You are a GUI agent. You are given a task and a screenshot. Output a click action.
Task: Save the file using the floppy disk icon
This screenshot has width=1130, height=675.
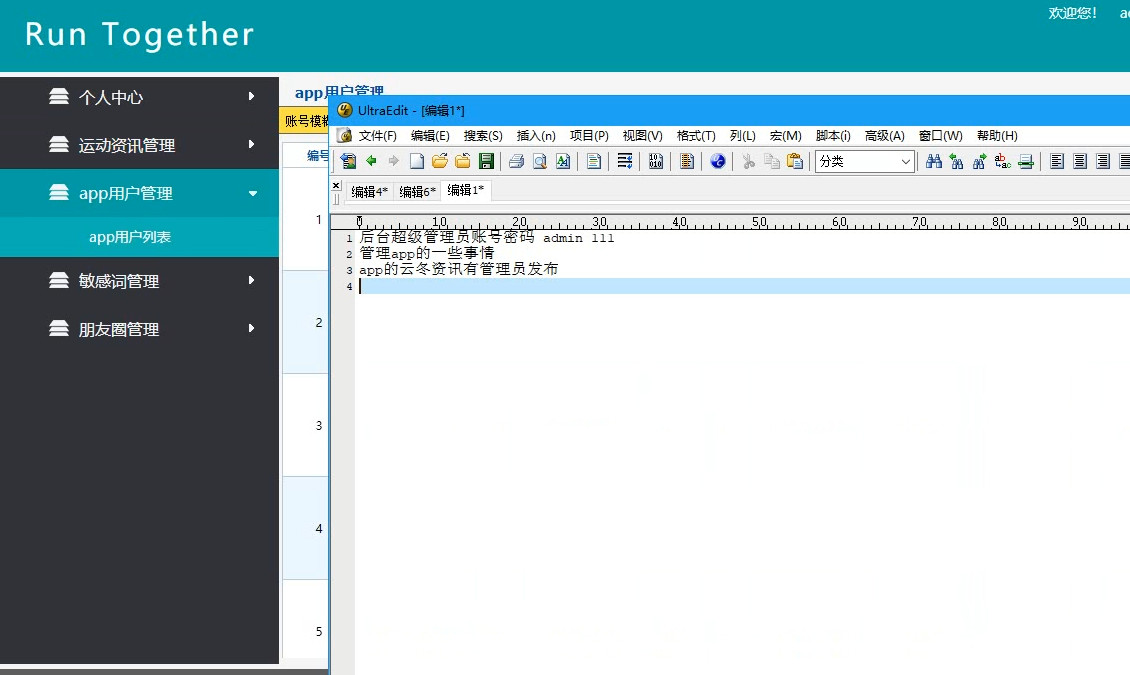click(x=486, y=161)
